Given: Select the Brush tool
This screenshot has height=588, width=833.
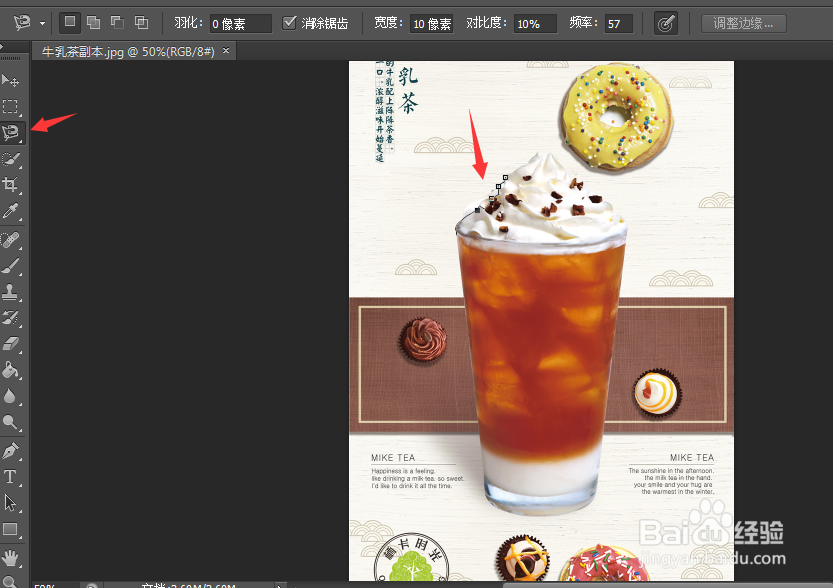Looking at the screenshot, I should (x=11, y=266).
